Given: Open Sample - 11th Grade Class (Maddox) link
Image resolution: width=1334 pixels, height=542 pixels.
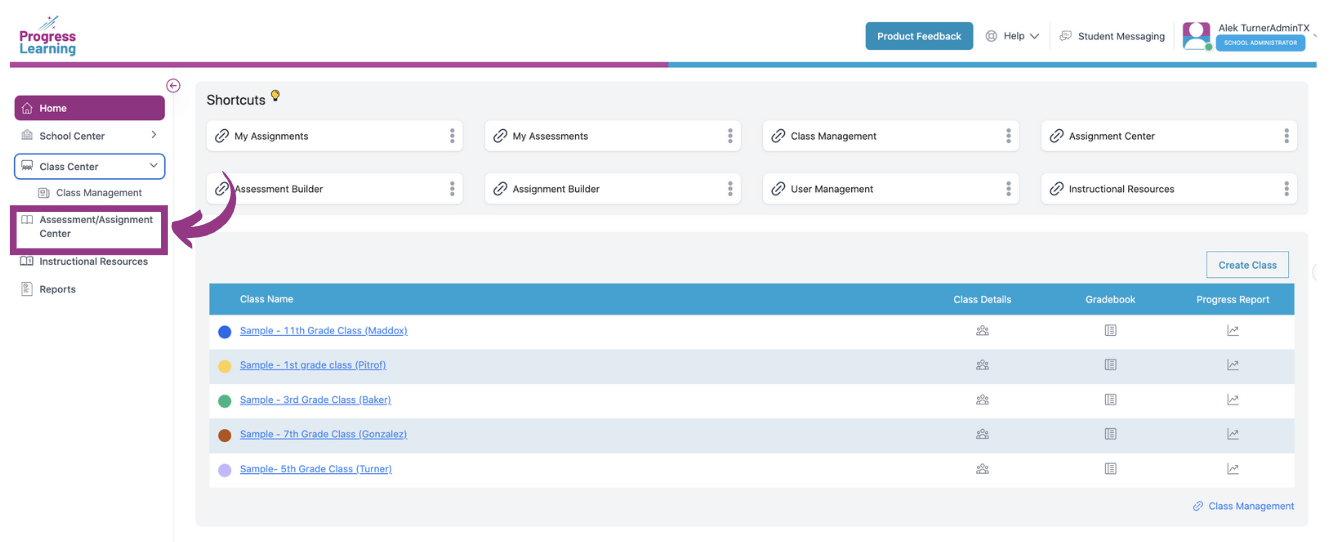Looking at the screenshot, I should coord(323,331).
